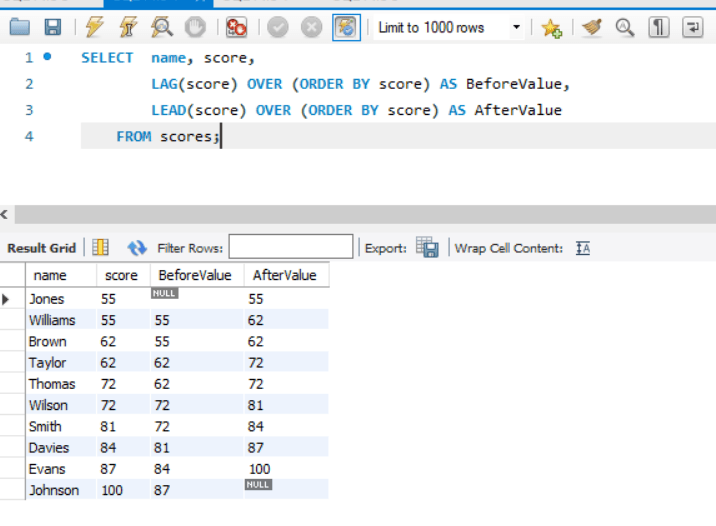Viewport: 716px width, 526px height.
Task: Toggle Wrap Cell Content icon
Action: point(583,248)
